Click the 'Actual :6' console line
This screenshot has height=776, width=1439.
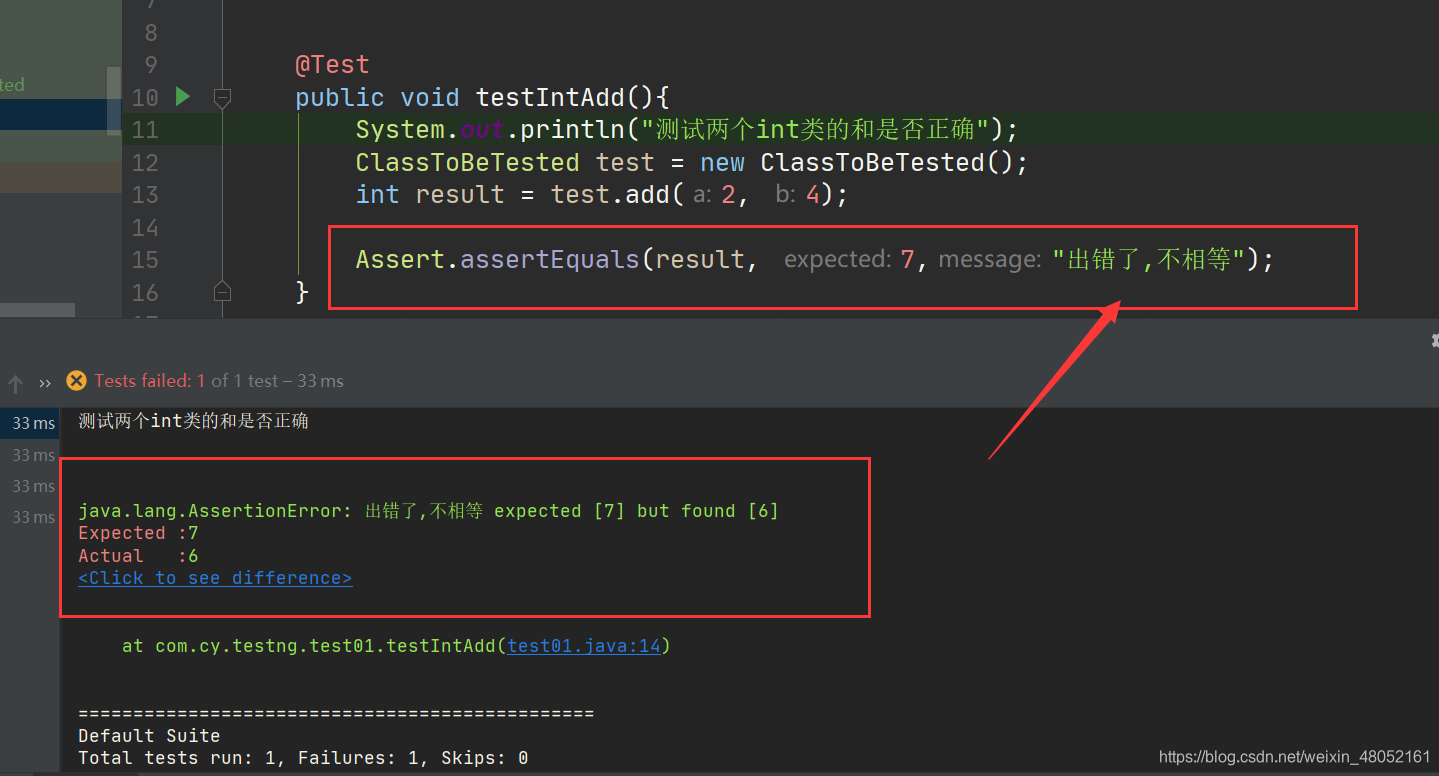pos(138,556)
